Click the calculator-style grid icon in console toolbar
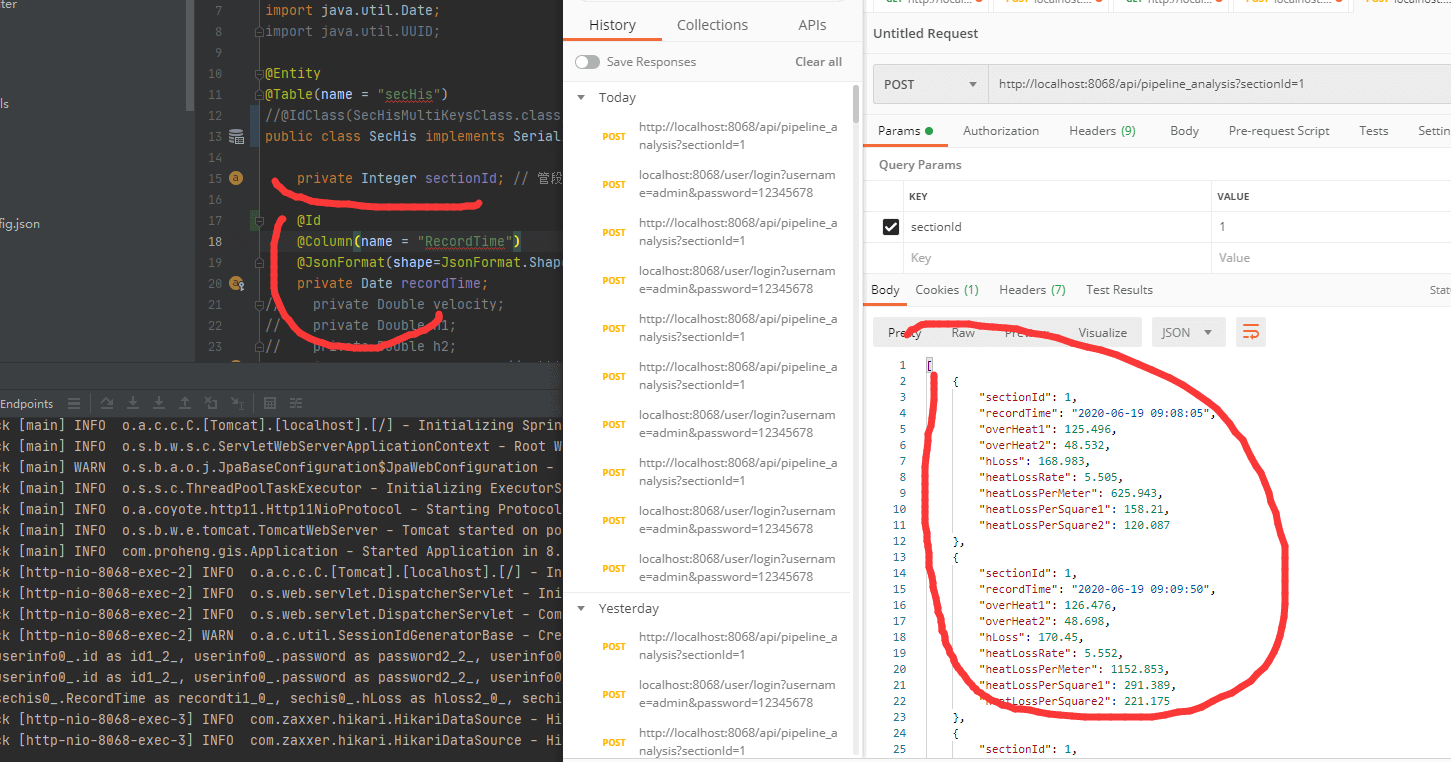This screenshot has height=762, width=1451. pyautogui.click(x=270, y=404)
